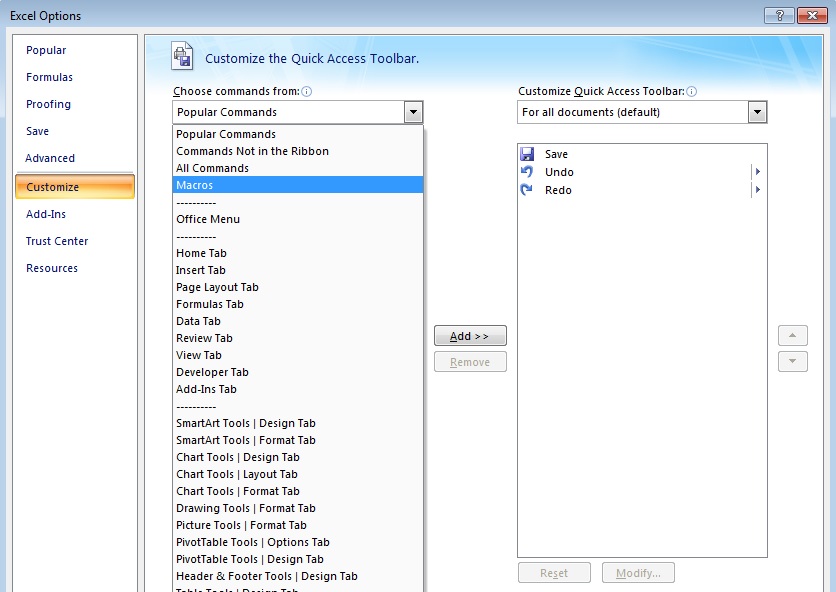Click the Undo arrow icon in toolbar list
The image size is (836, 592).
tap(527, 172)
